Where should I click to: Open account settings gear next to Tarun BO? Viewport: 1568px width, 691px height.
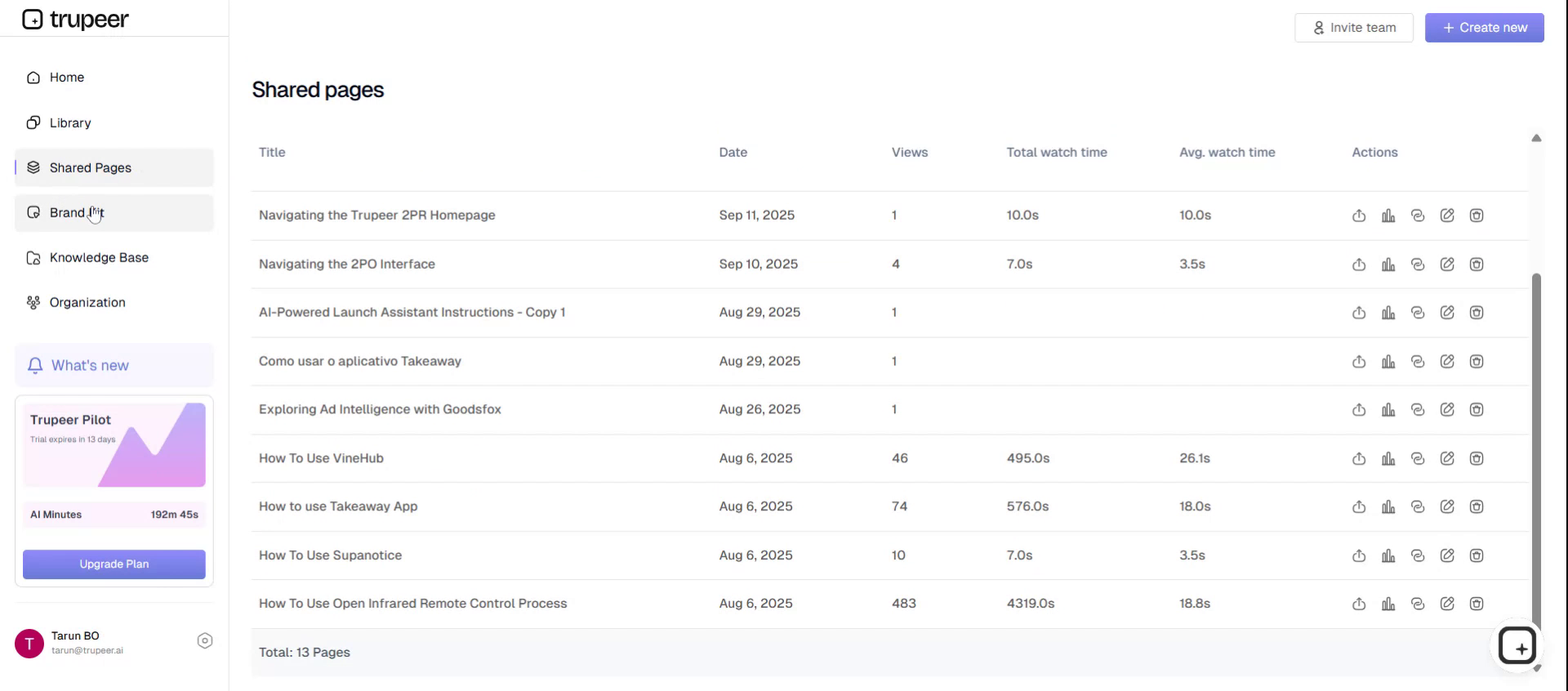coord(205,641)
